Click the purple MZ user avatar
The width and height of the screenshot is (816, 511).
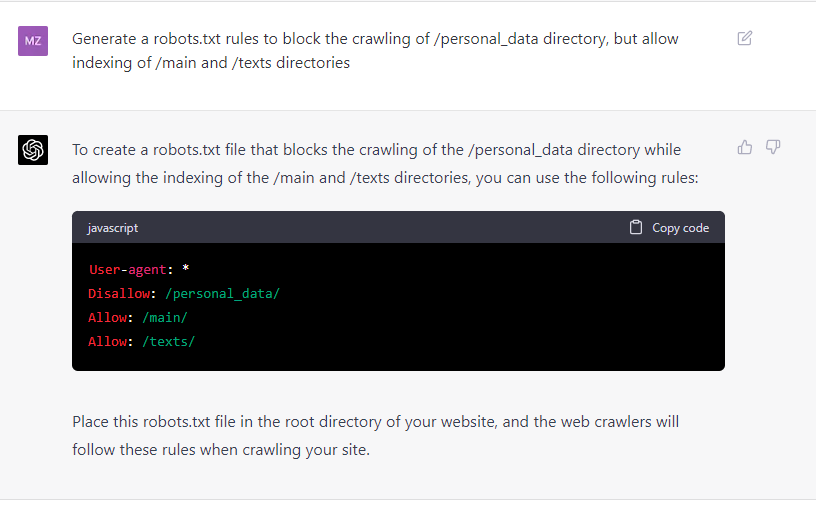click(x=33, y=41)
